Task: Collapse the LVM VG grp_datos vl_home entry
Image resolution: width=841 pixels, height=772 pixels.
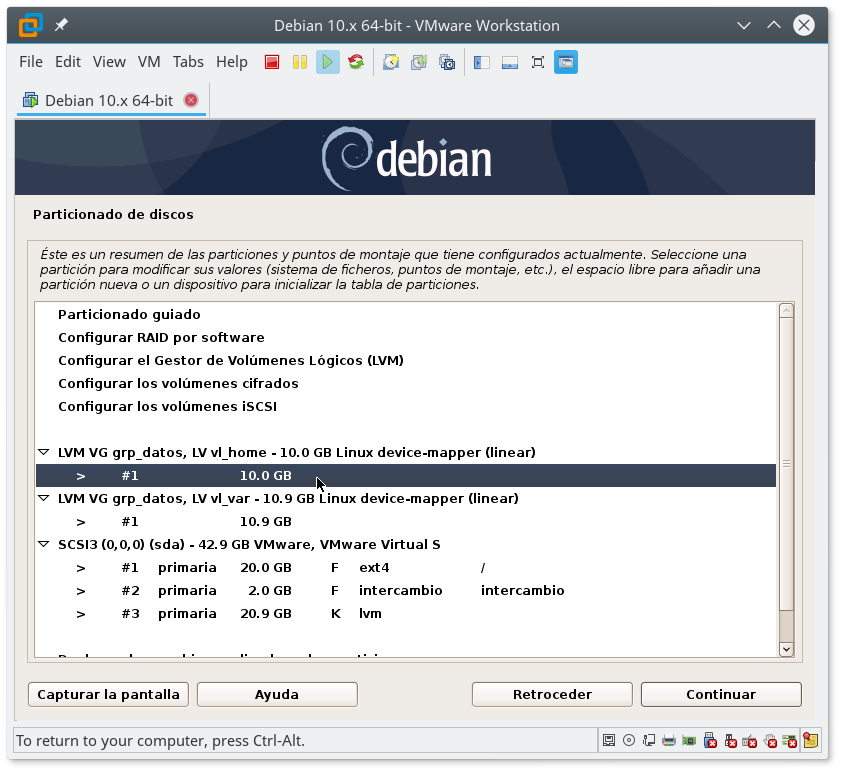Action: (44, 452)
